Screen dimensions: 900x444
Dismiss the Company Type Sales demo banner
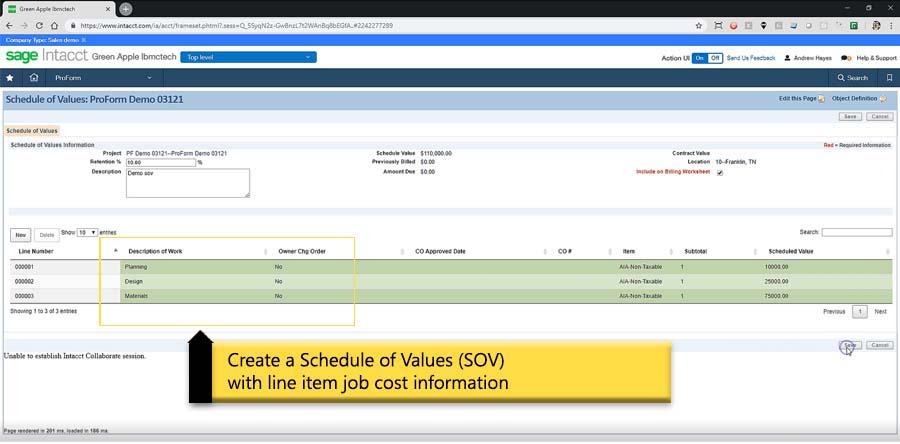83,40
